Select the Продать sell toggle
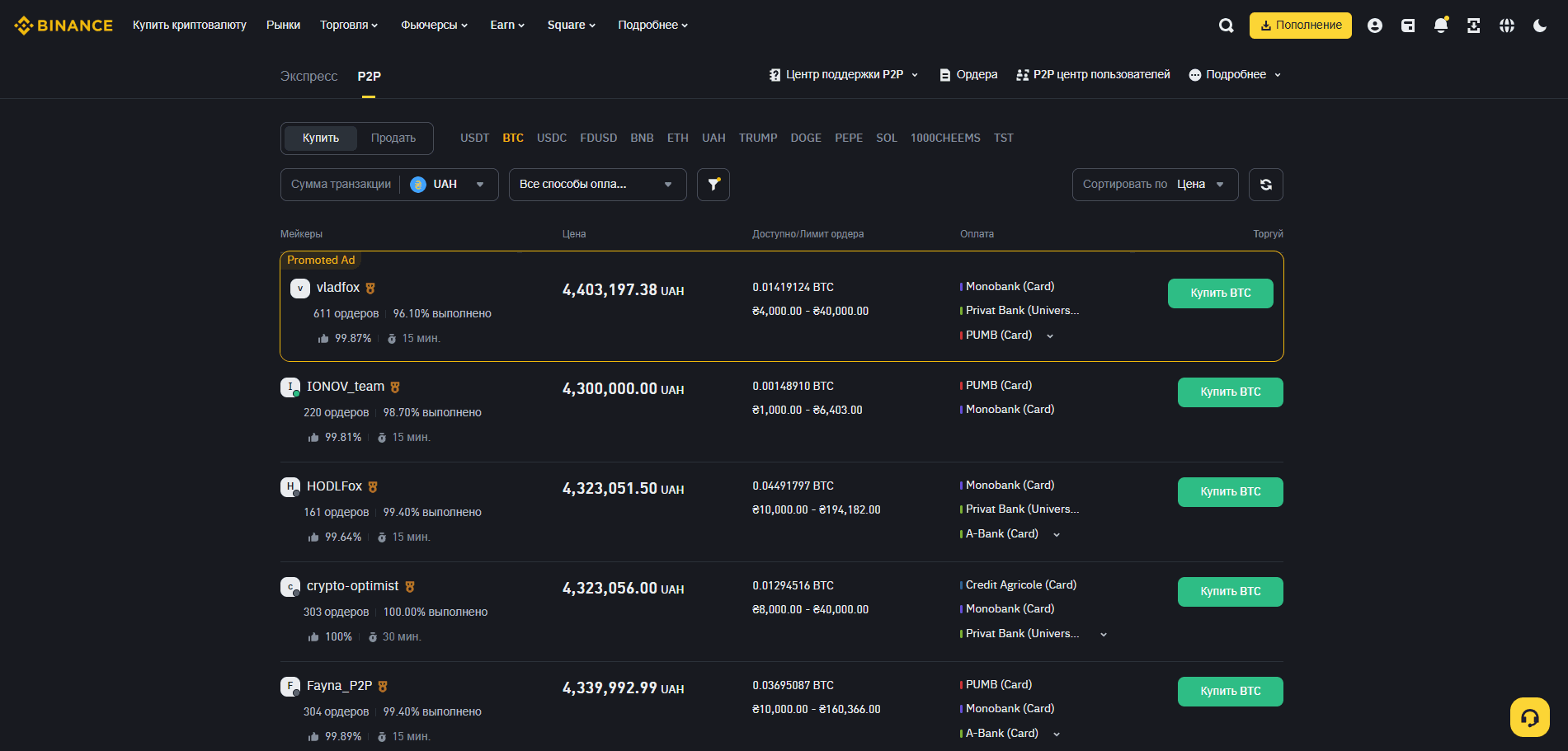 coord(393,138)
